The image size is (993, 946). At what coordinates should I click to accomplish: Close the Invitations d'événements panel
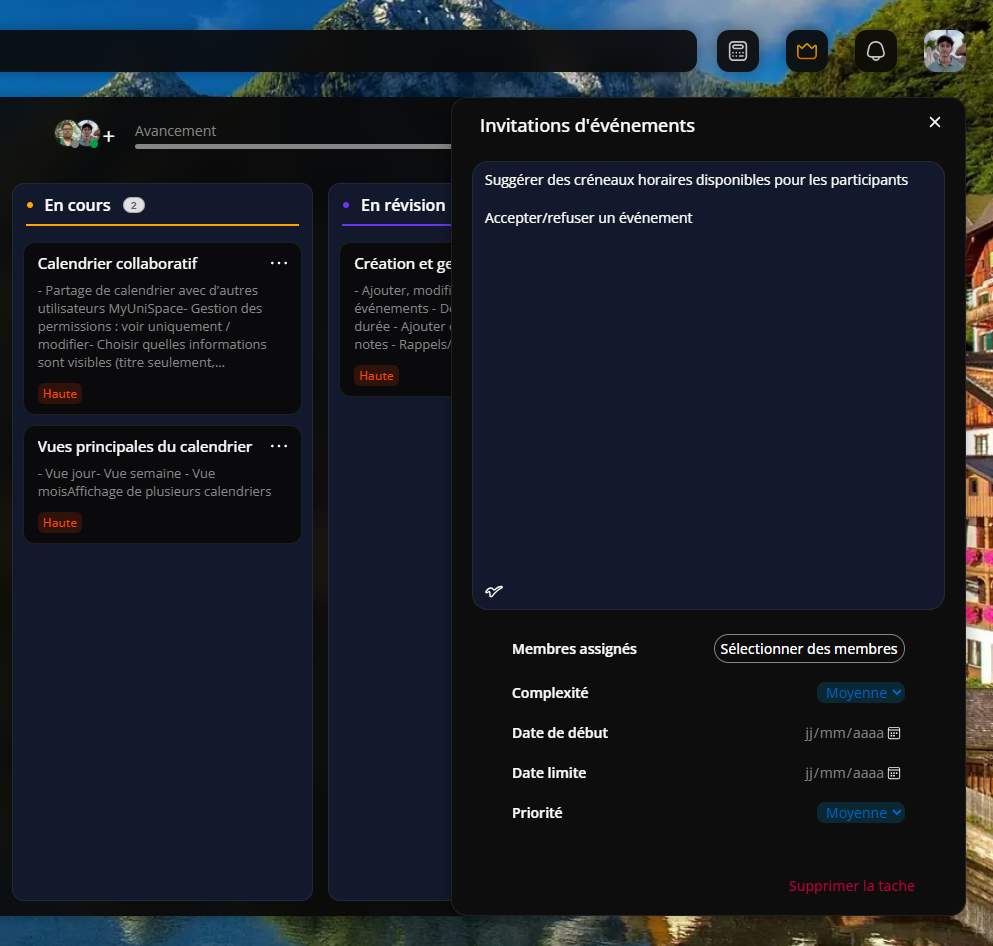[935, 122]
